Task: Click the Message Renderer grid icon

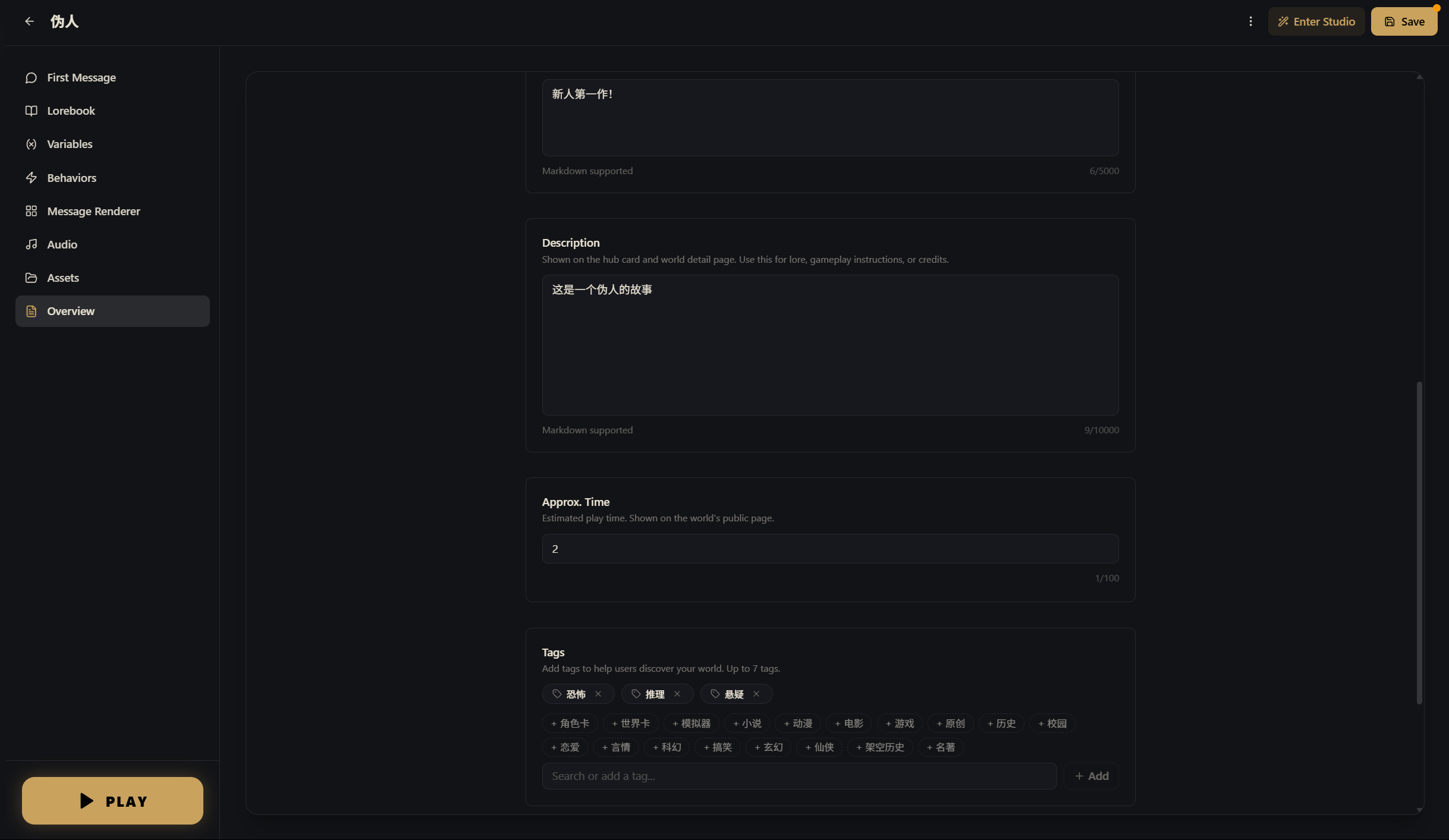Action: click(x=31, y=211)
